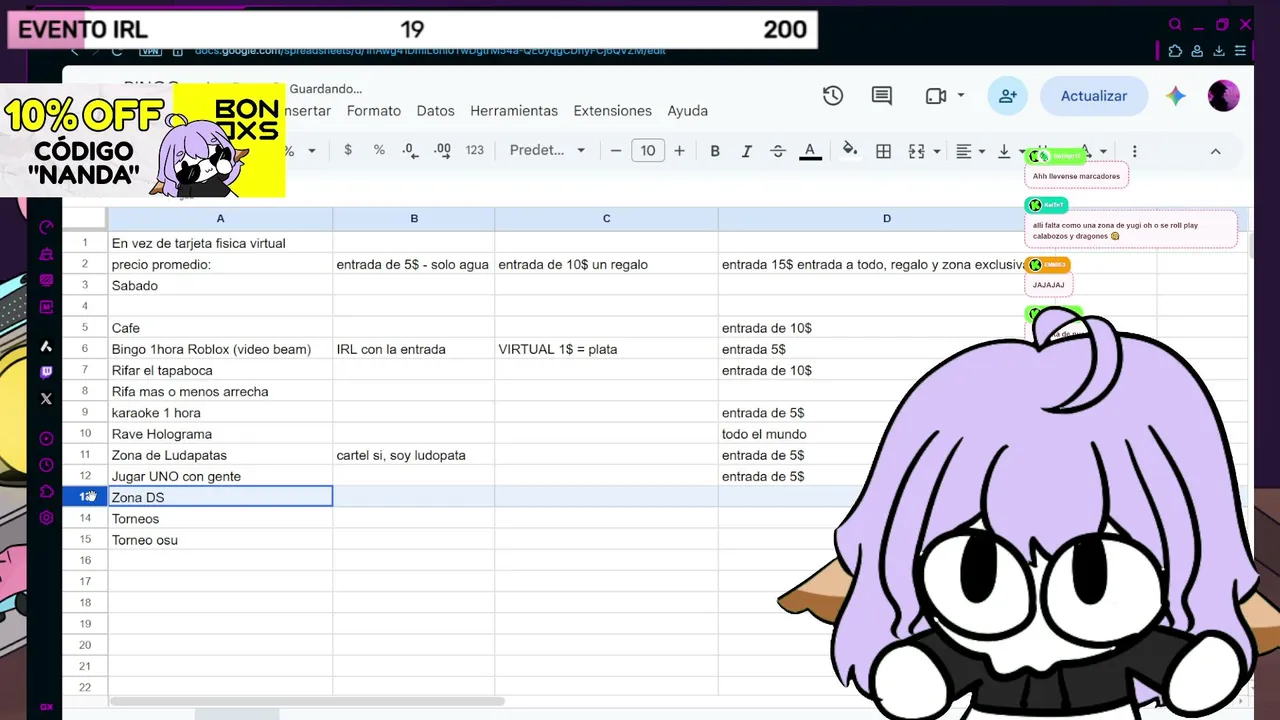Open the fill color bucket picker
Screen dimensions: 1280x720
pyautogui.click(x=849, y=151)
